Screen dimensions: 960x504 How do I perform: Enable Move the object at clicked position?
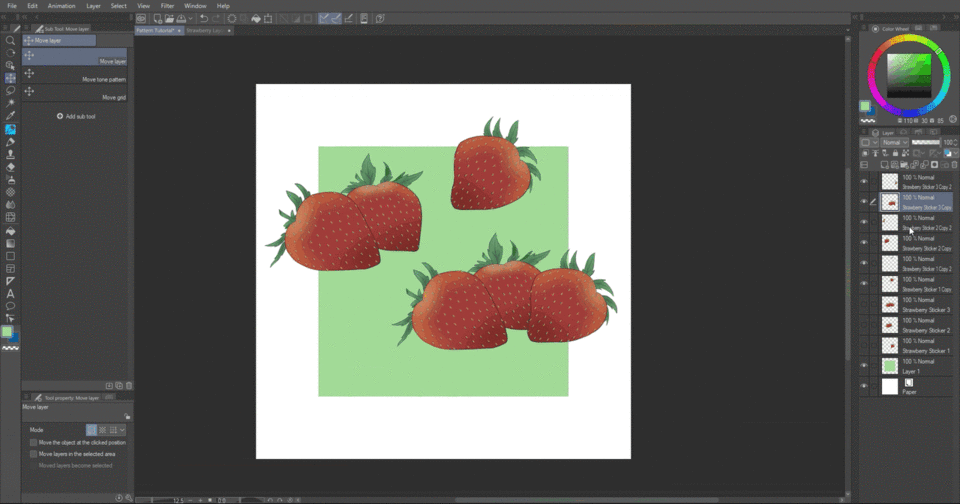point(34,442)
